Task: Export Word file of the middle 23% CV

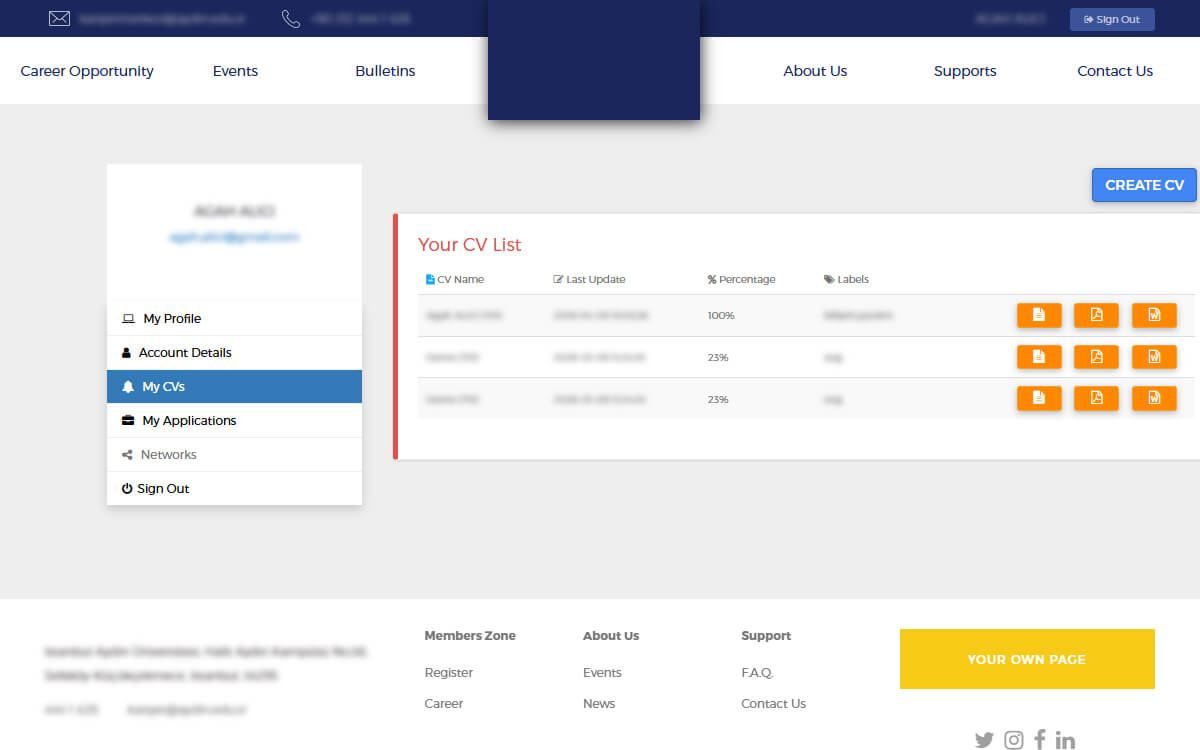Action: pos(1154,357)
